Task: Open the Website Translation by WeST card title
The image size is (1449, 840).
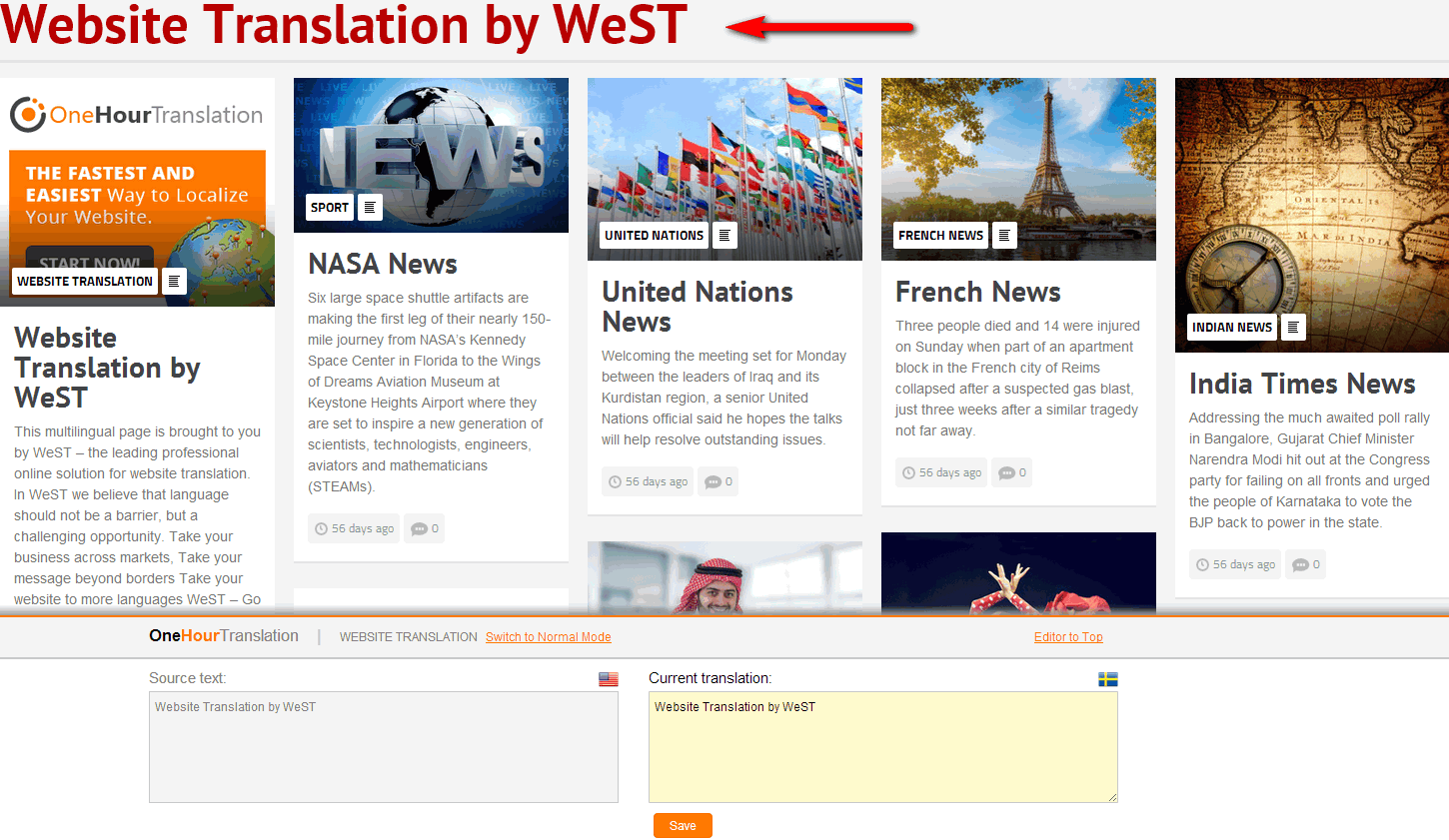Action: (107, 368)
